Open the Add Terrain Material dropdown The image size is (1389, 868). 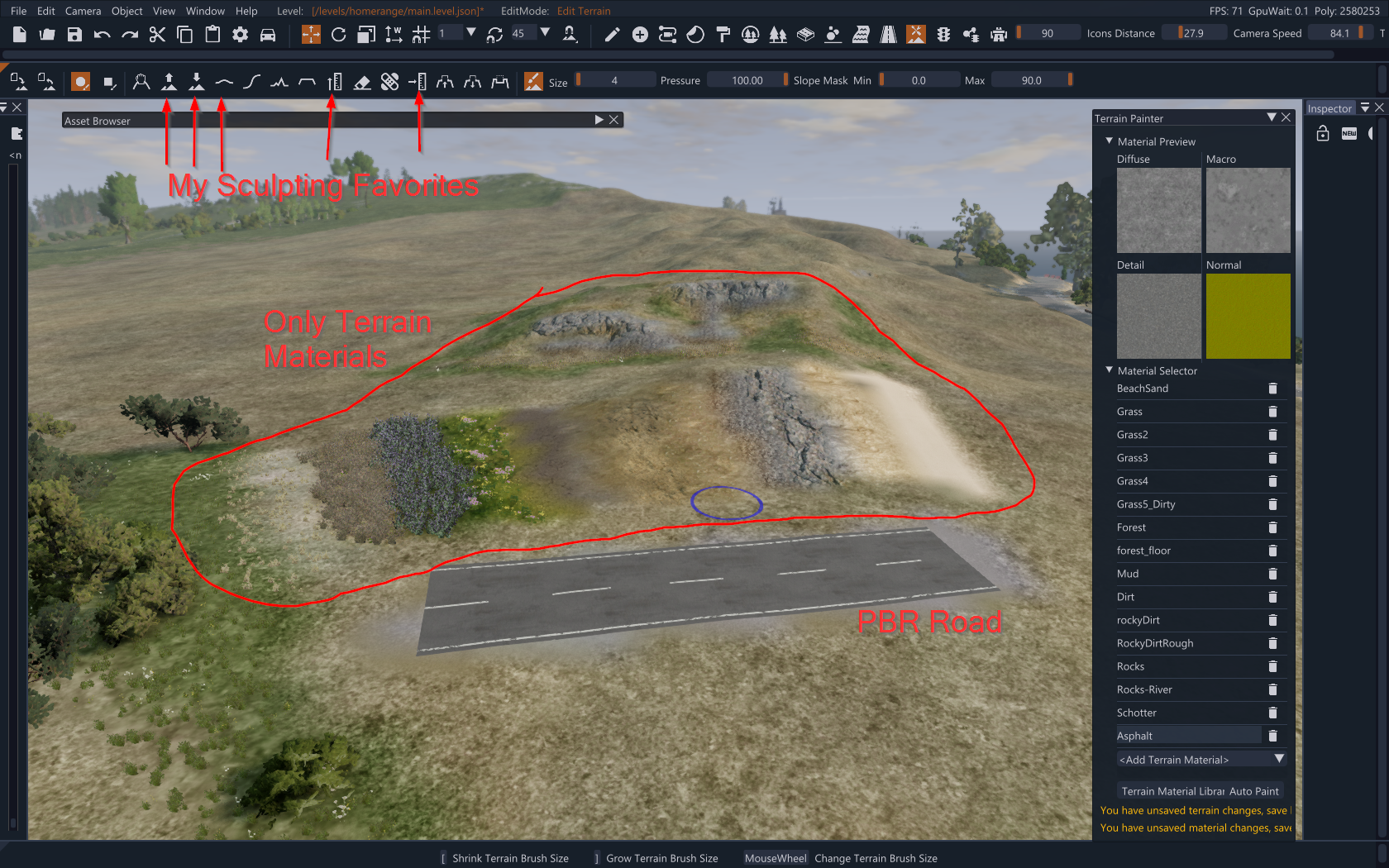click(x=1202, y=760)
